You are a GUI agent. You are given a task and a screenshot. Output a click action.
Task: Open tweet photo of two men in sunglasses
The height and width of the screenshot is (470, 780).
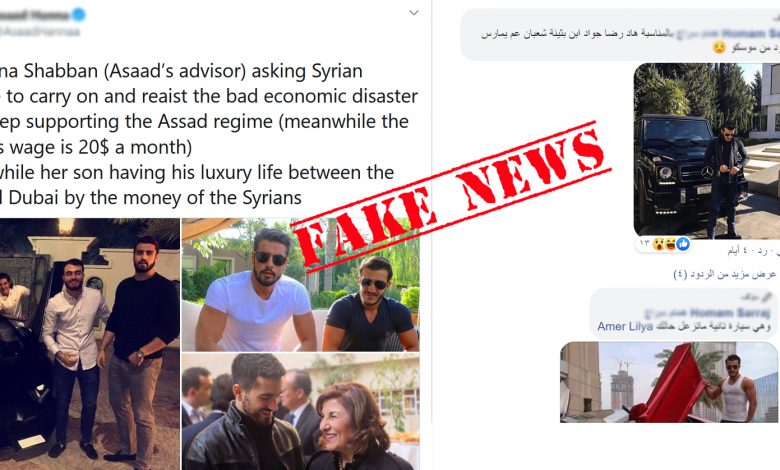[x=300, y=285]
